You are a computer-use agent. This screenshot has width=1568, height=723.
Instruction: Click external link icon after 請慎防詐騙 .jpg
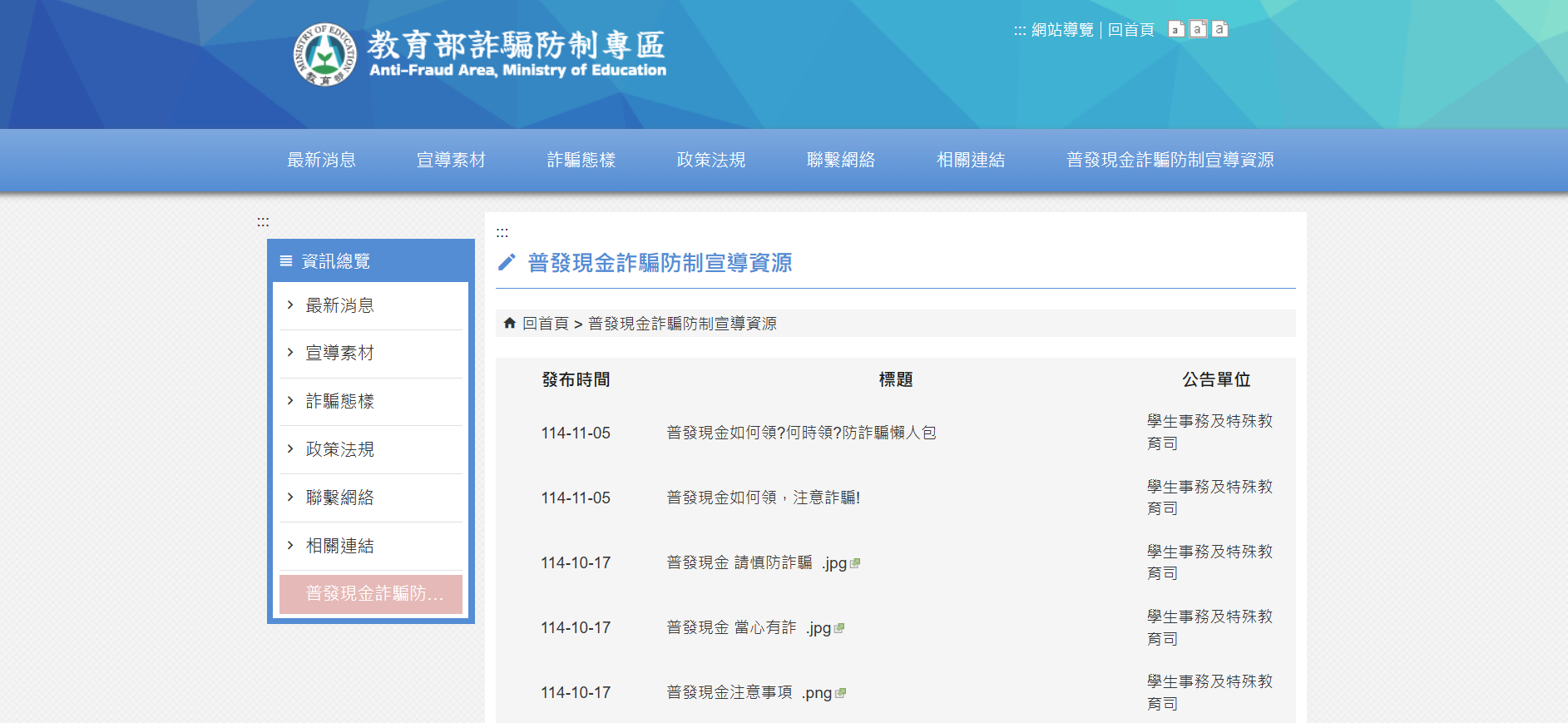[855, 563]
